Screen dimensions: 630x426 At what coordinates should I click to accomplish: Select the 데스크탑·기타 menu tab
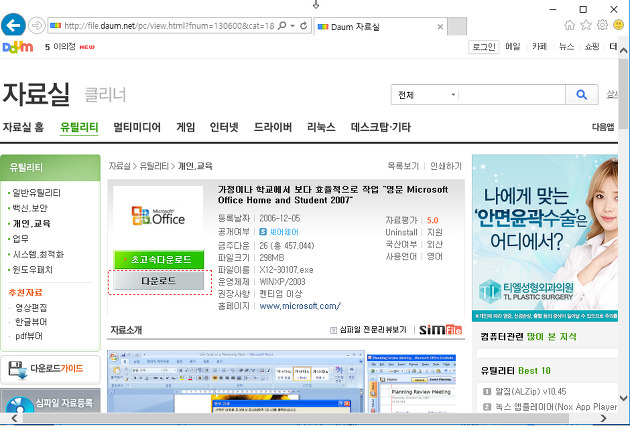point(380,127)
